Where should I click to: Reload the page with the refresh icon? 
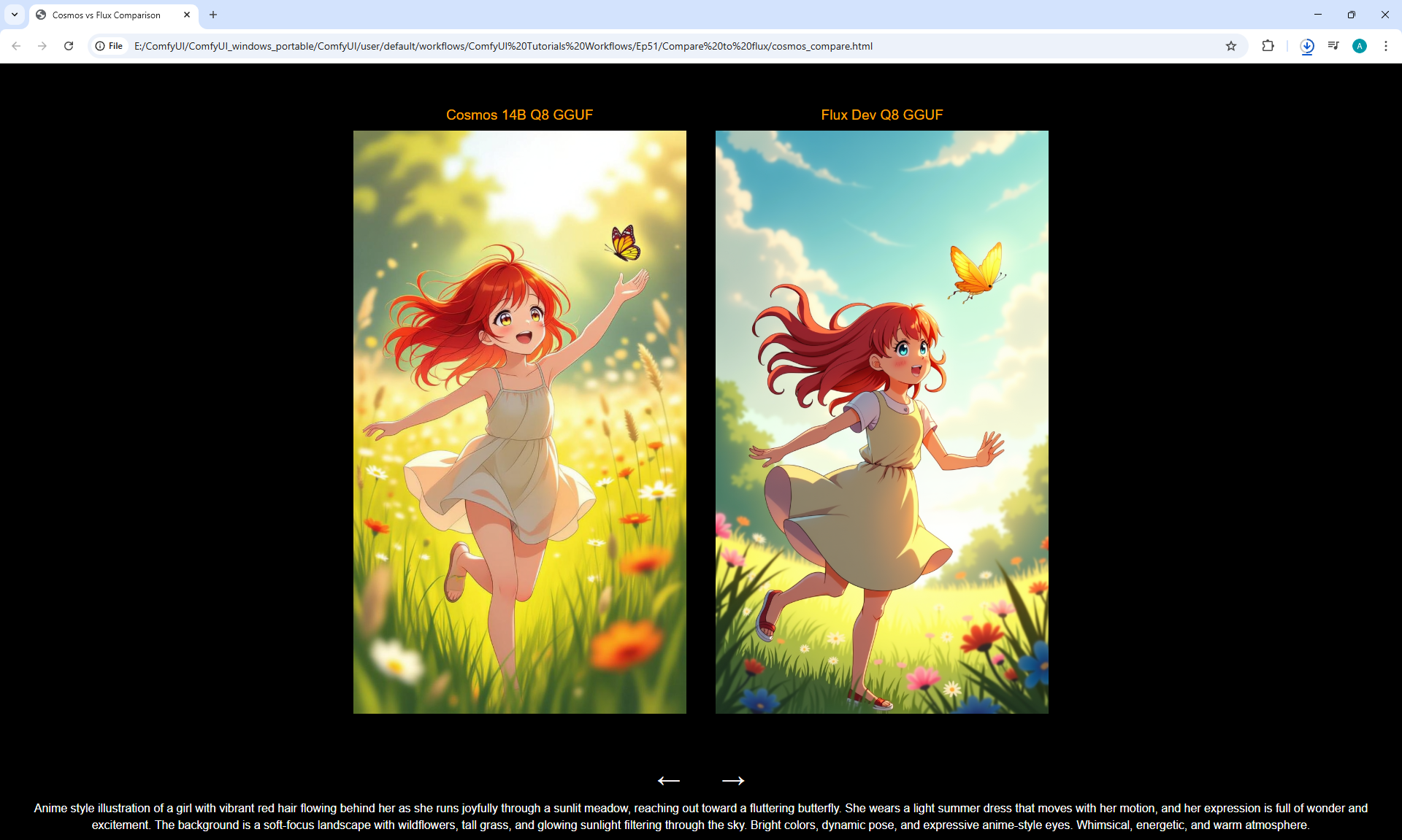click(x=69, y=46)
